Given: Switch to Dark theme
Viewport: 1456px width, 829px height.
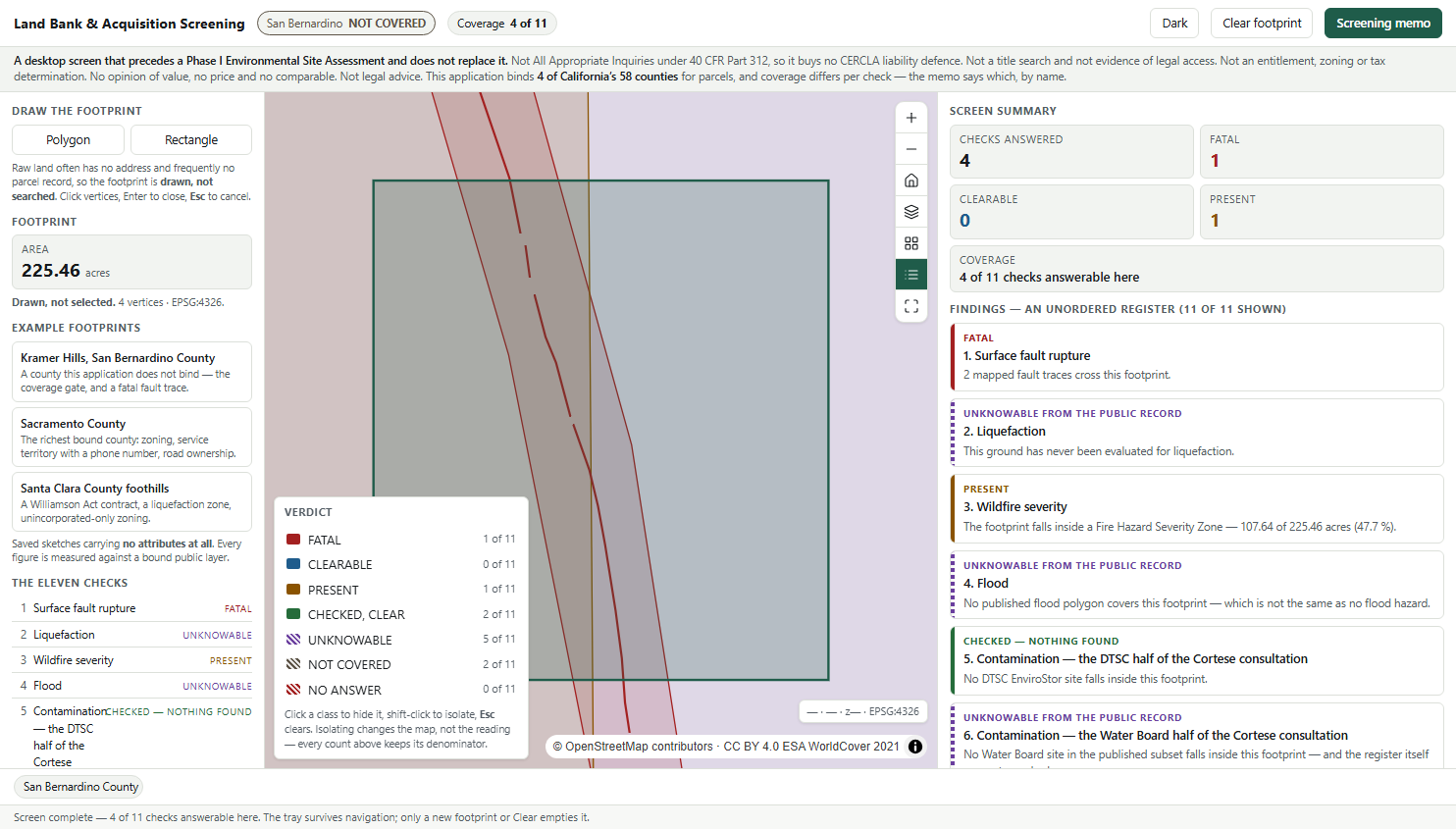Looking at the screenshot, I should (x=1174, y=24).
